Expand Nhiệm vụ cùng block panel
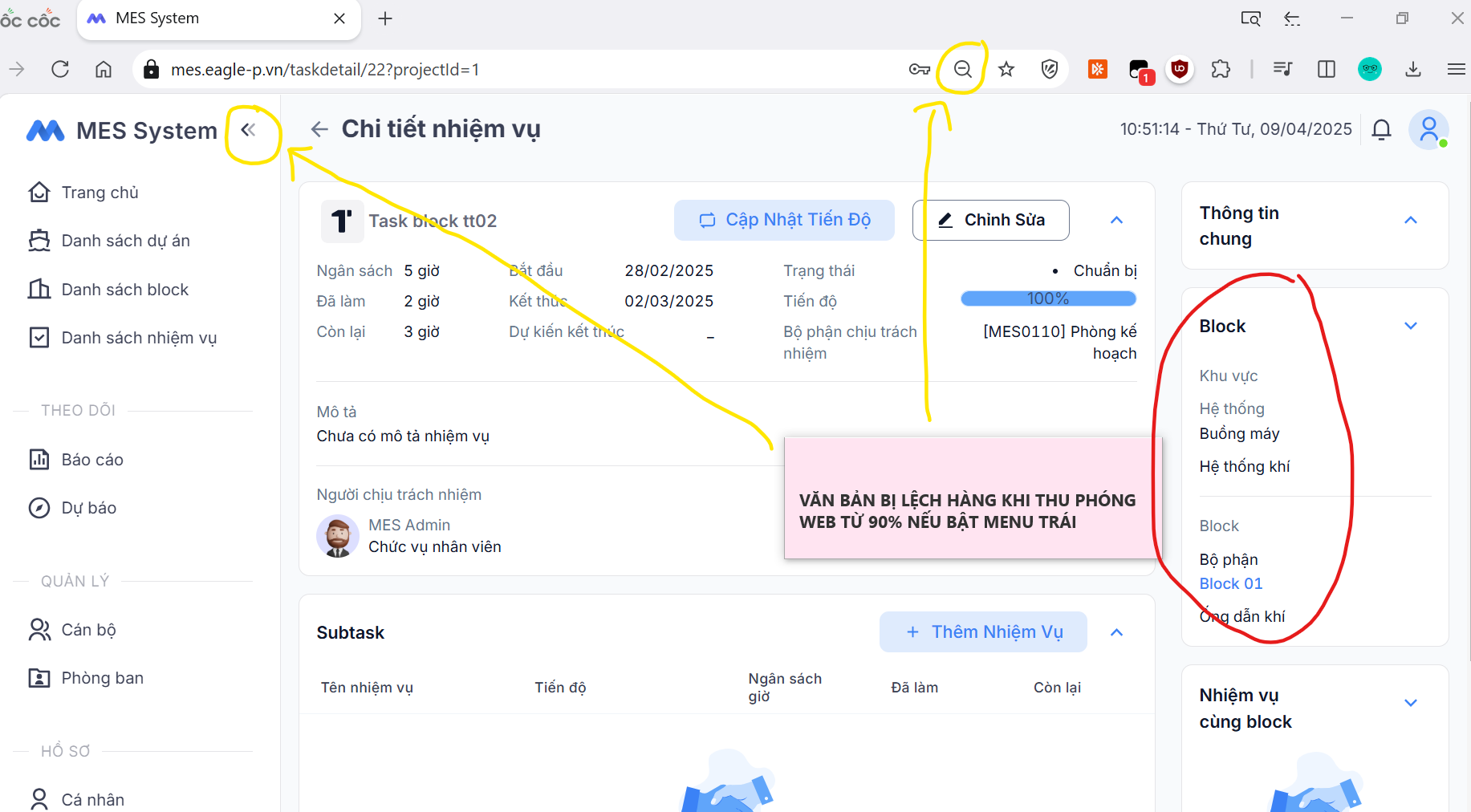Image resolution: width=1471 pixels, height=812 pixels. pos(1411,703)
